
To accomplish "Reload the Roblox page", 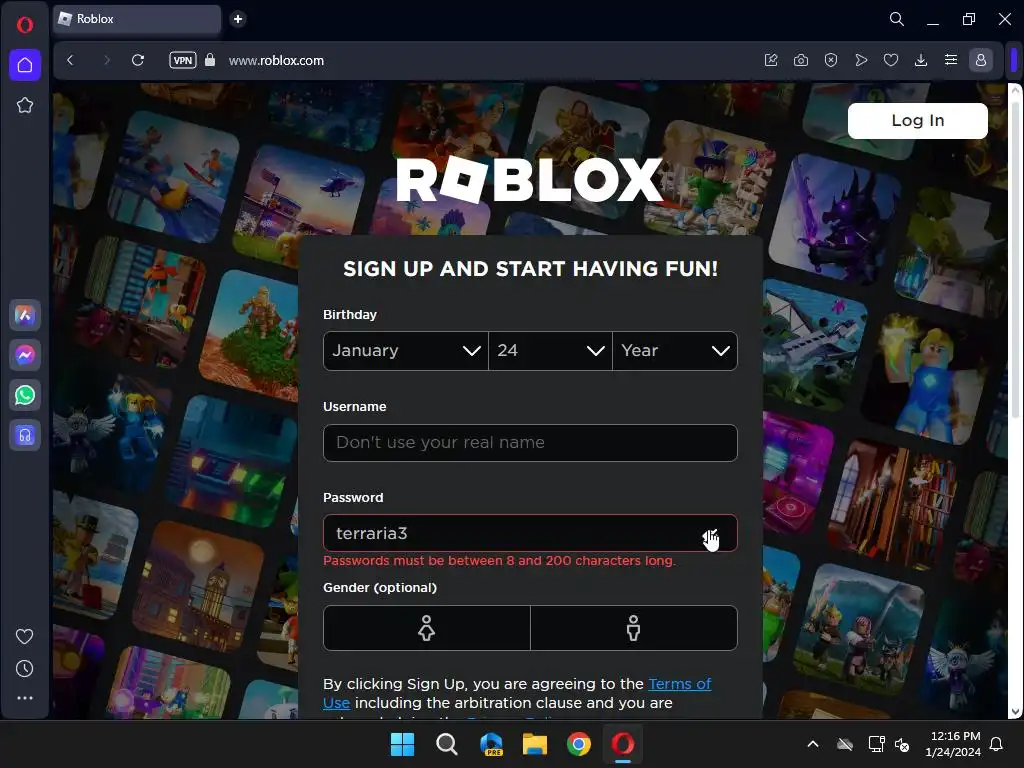I will point(138,60).
